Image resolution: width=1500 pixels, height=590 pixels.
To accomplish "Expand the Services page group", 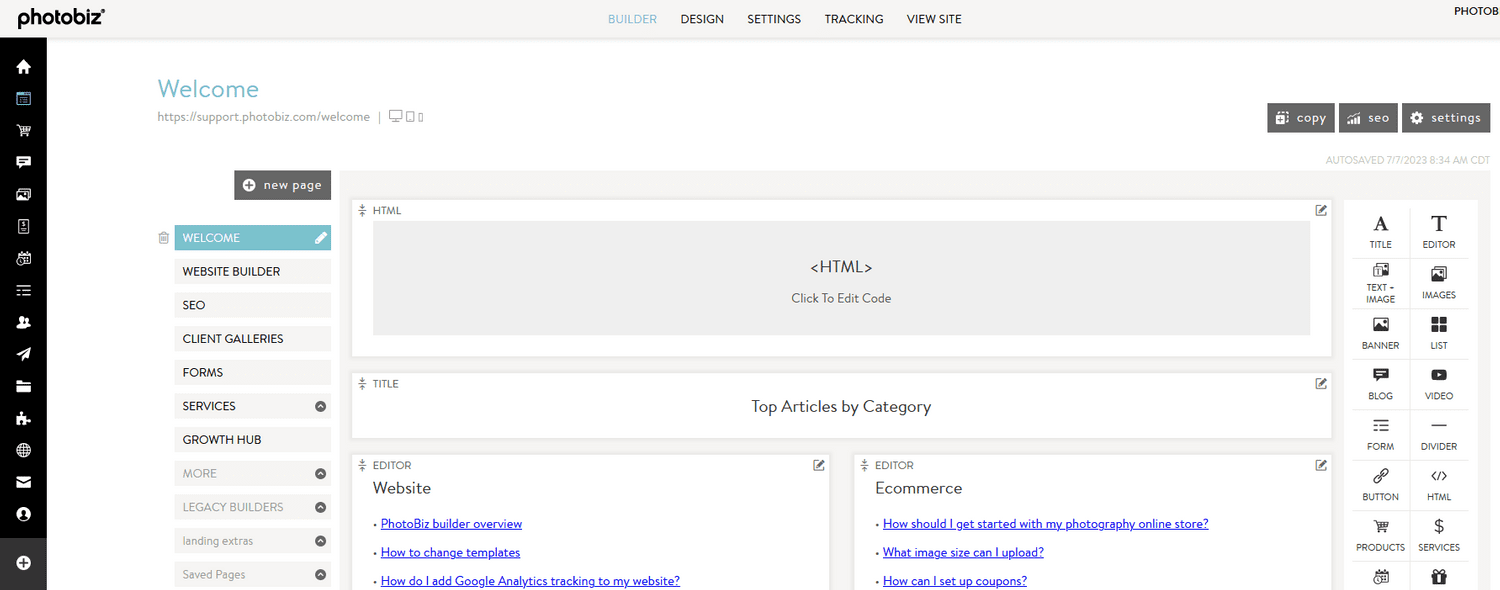I will click(x=320, y=406).
